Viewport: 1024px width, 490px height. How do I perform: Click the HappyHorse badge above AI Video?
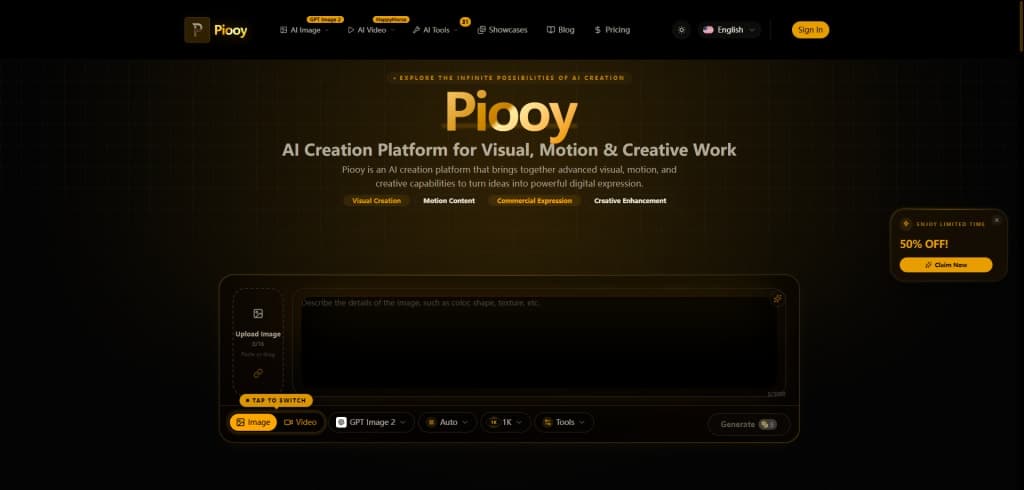pyautogui.click(x=391, y=20)
